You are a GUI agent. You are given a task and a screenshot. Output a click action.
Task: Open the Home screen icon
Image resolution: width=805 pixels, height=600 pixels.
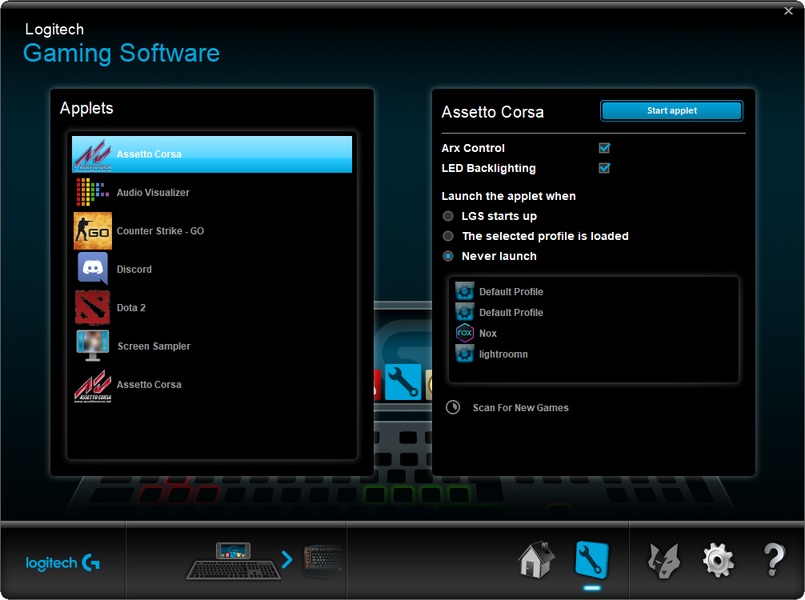tap(536, 560)
